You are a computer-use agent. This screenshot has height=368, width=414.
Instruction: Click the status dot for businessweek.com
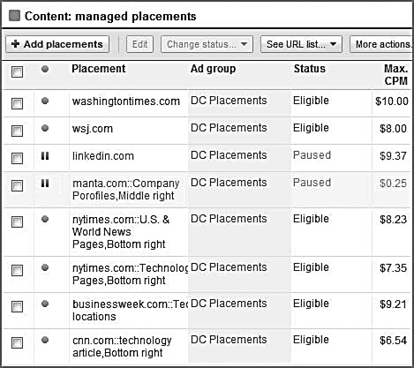(45, 304)
